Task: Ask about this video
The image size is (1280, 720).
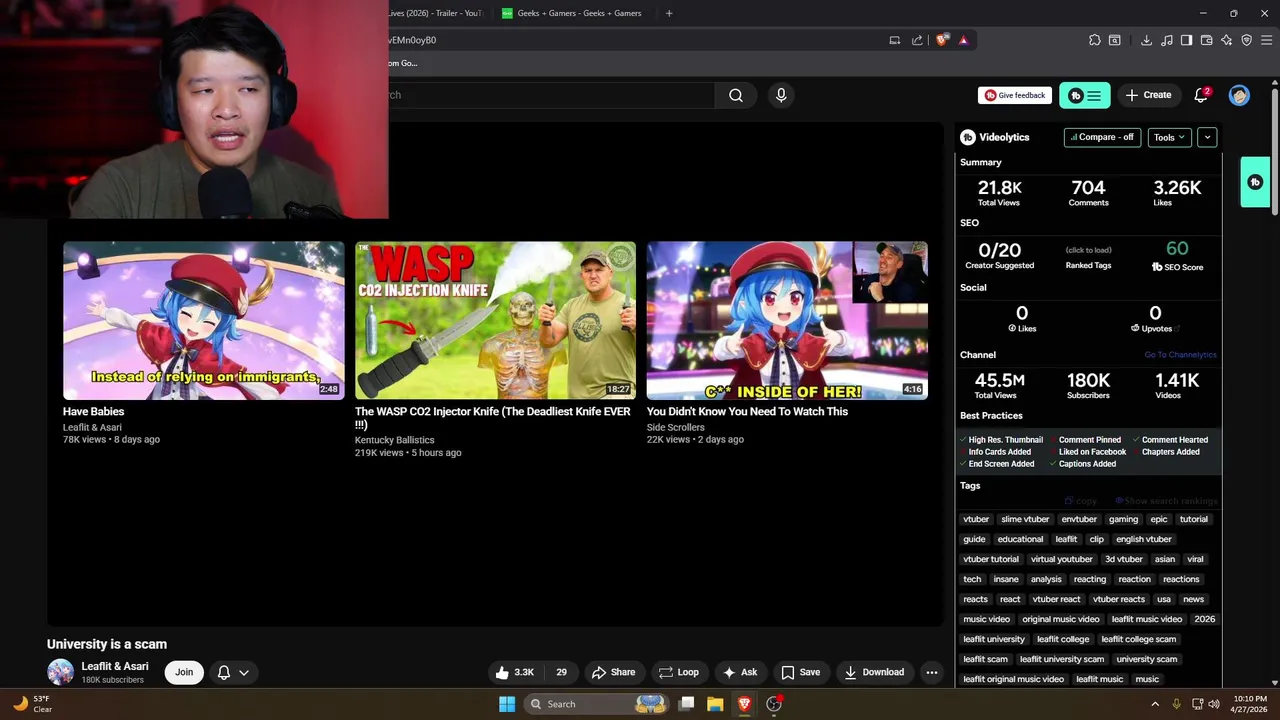Action: [740, 672]
